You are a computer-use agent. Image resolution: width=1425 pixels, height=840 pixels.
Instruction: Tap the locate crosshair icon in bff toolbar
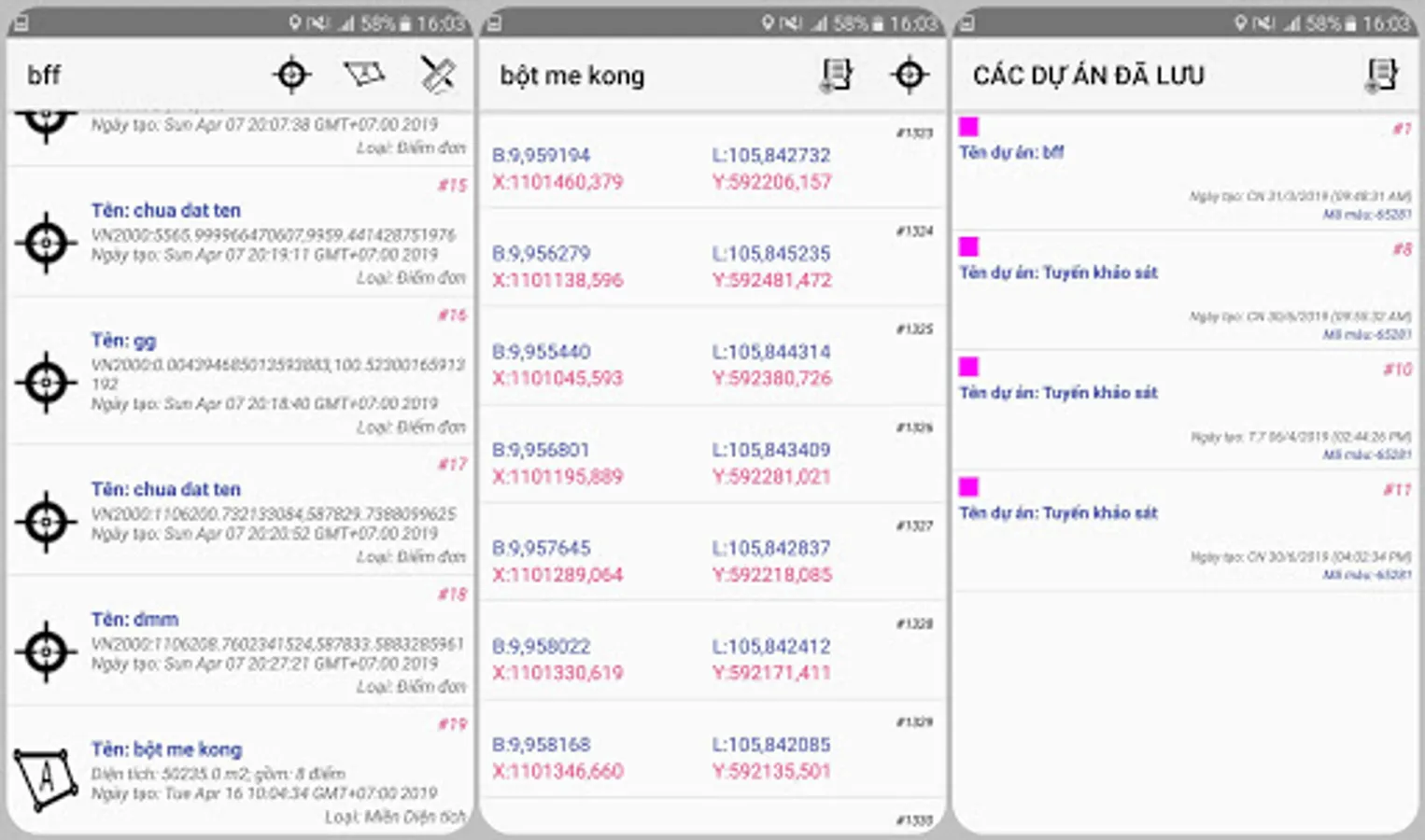click(x=292, y=75)
